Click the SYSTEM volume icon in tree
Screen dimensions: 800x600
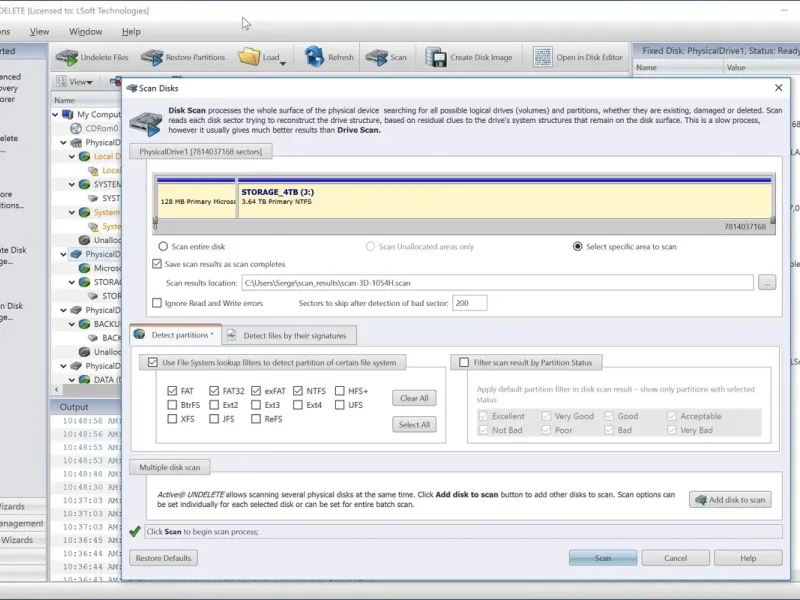click(x=84, y=184)
